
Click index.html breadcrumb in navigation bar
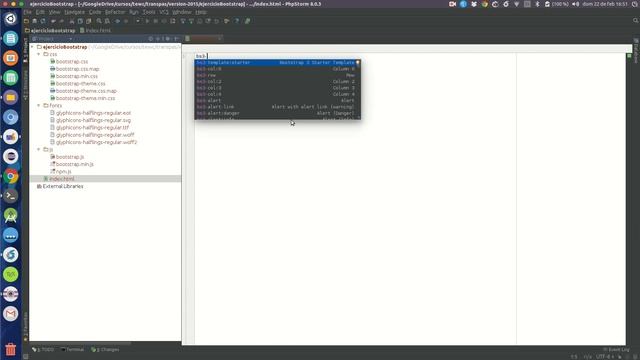pos(96,31)
